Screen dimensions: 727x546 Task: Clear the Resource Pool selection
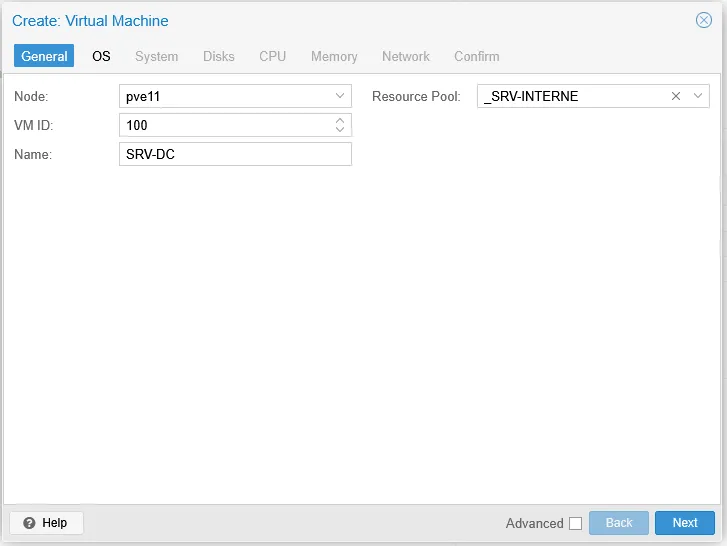[x=676, y=97]
